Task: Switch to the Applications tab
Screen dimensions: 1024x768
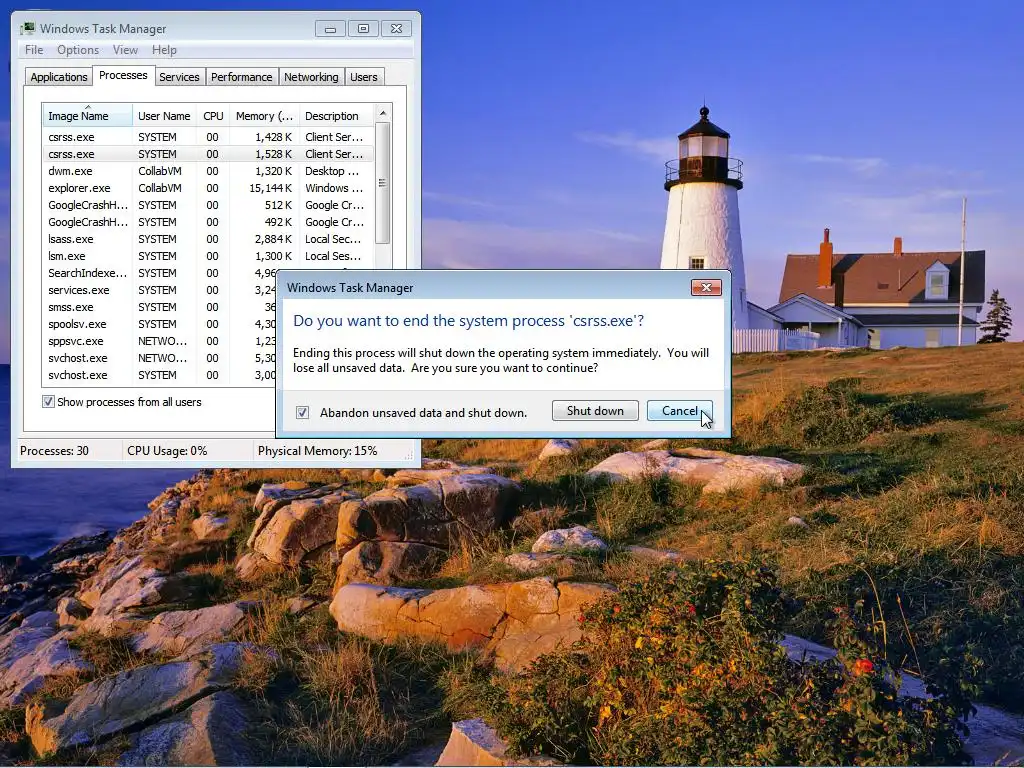Action: tap(59, 77)
